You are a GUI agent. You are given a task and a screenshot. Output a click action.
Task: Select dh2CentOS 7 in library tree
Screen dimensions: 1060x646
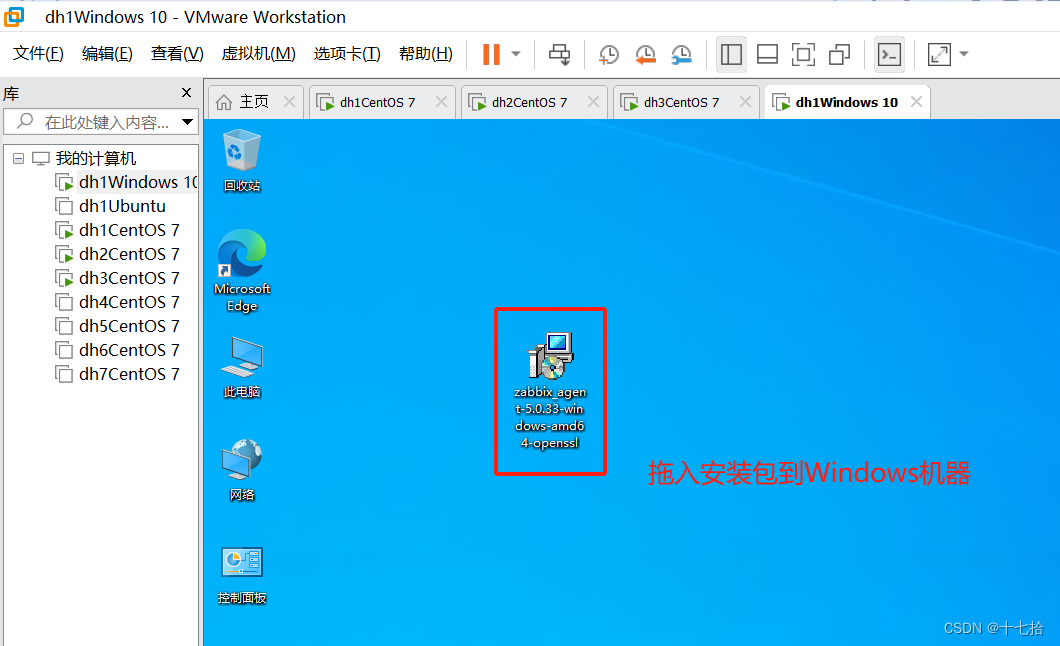point(129,254)
